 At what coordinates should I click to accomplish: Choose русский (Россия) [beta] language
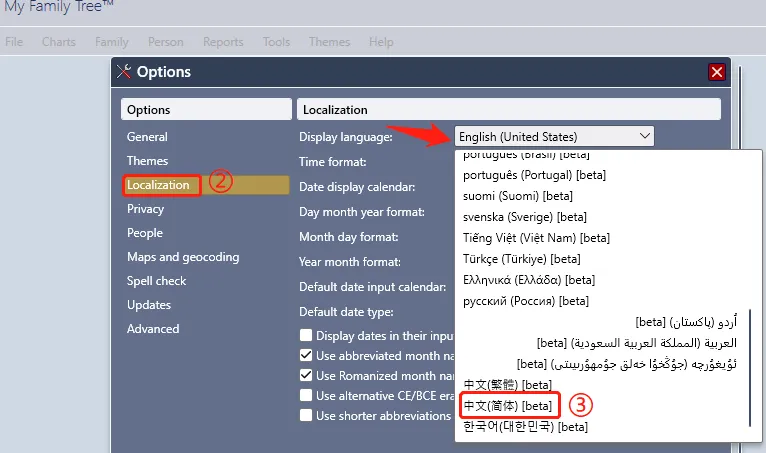click(x=526, y=301)
